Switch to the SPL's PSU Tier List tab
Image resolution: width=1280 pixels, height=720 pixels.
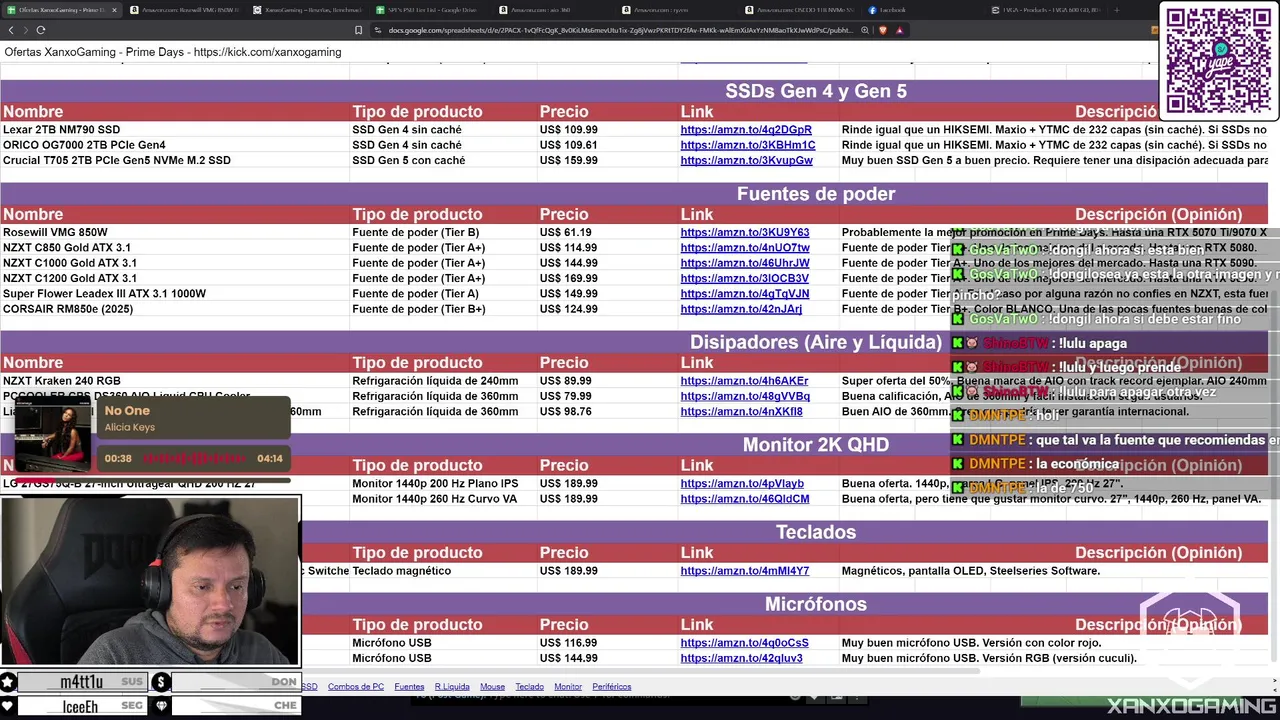(431, 10)
